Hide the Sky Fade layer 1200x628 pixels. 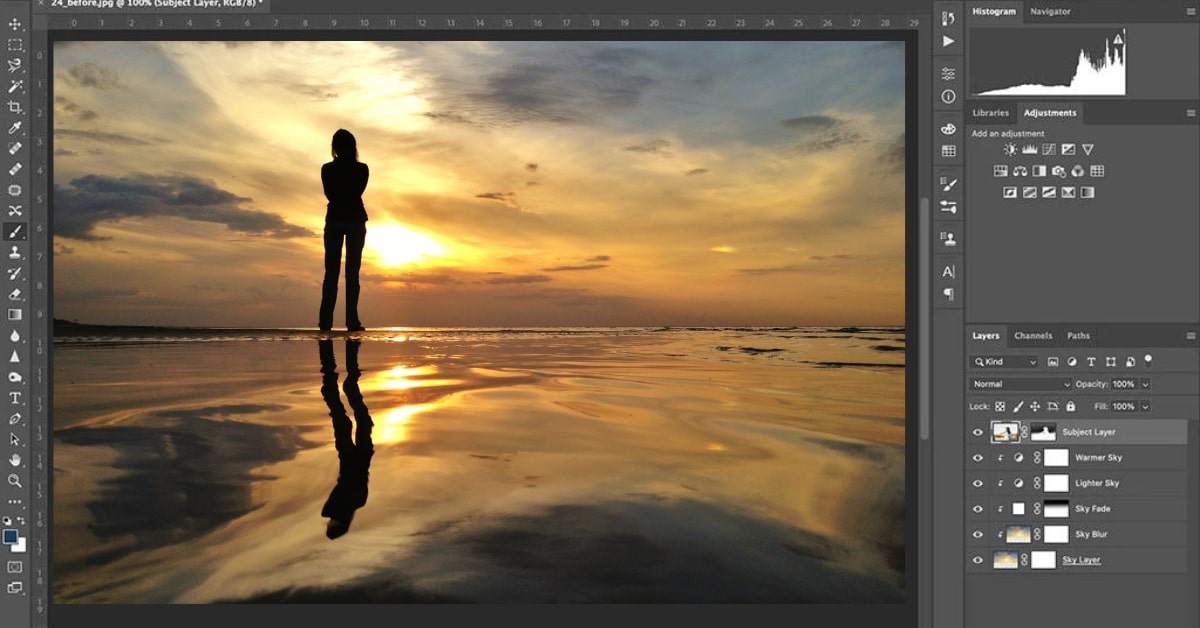(x=978, y=509)
